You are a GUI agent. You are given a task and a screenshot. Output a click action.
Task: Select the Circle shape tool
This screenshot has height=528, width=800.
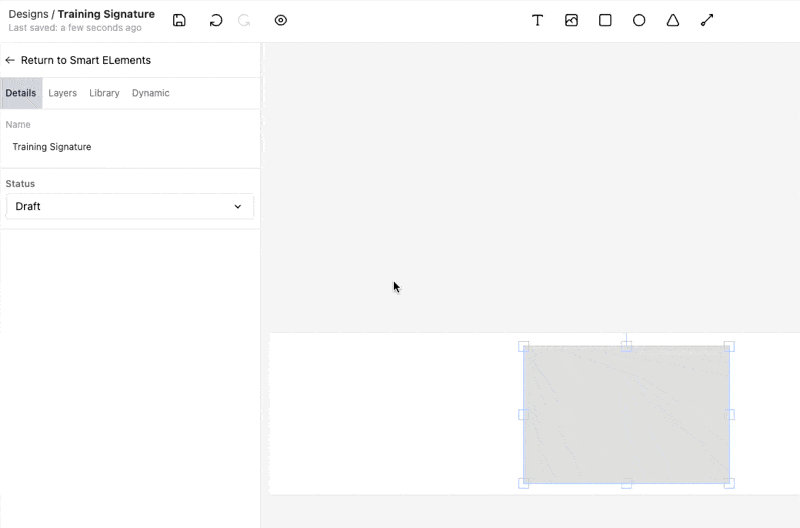[639, 20]
